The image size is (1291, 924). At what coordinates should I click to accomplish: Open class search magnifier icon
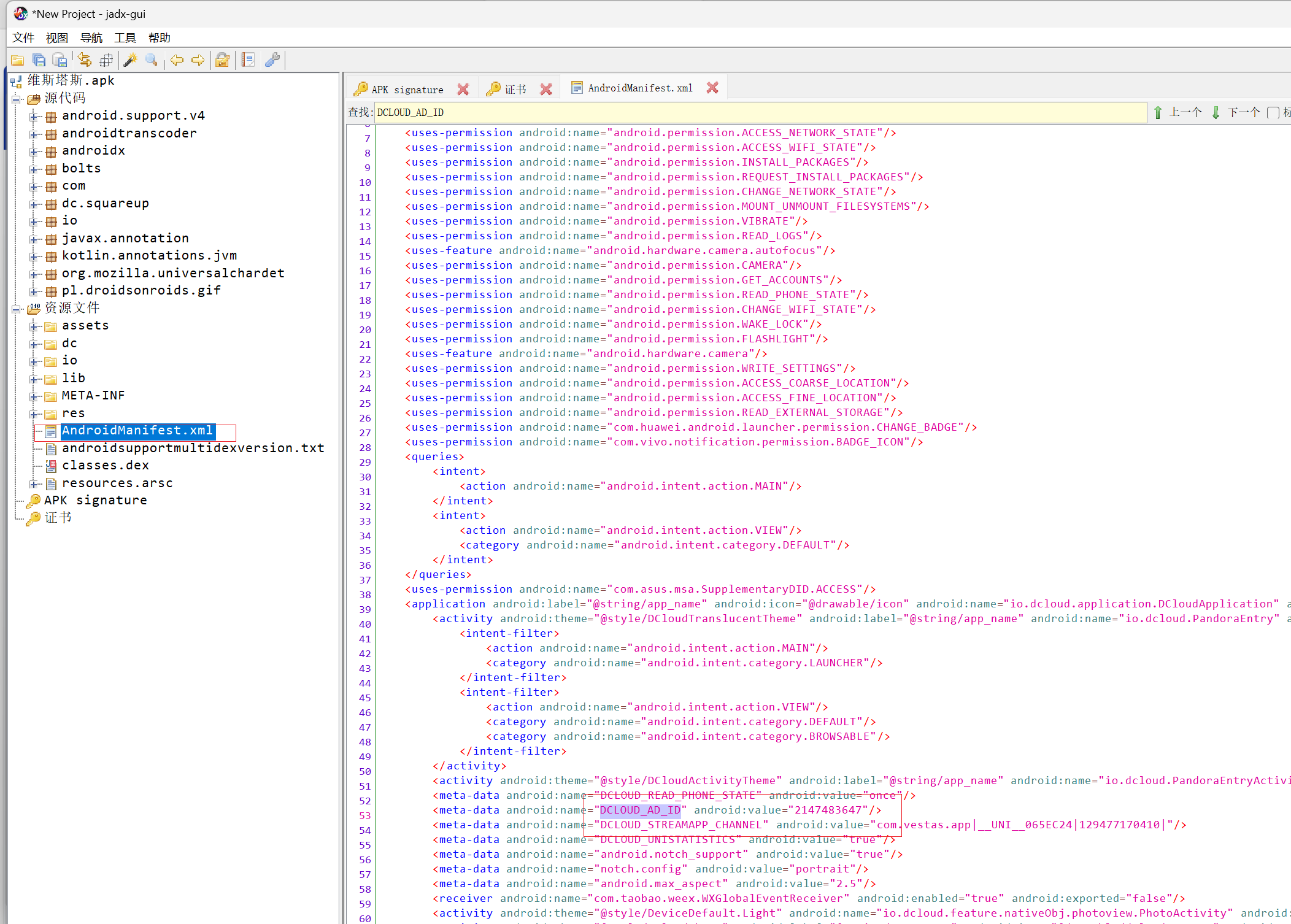152,60
